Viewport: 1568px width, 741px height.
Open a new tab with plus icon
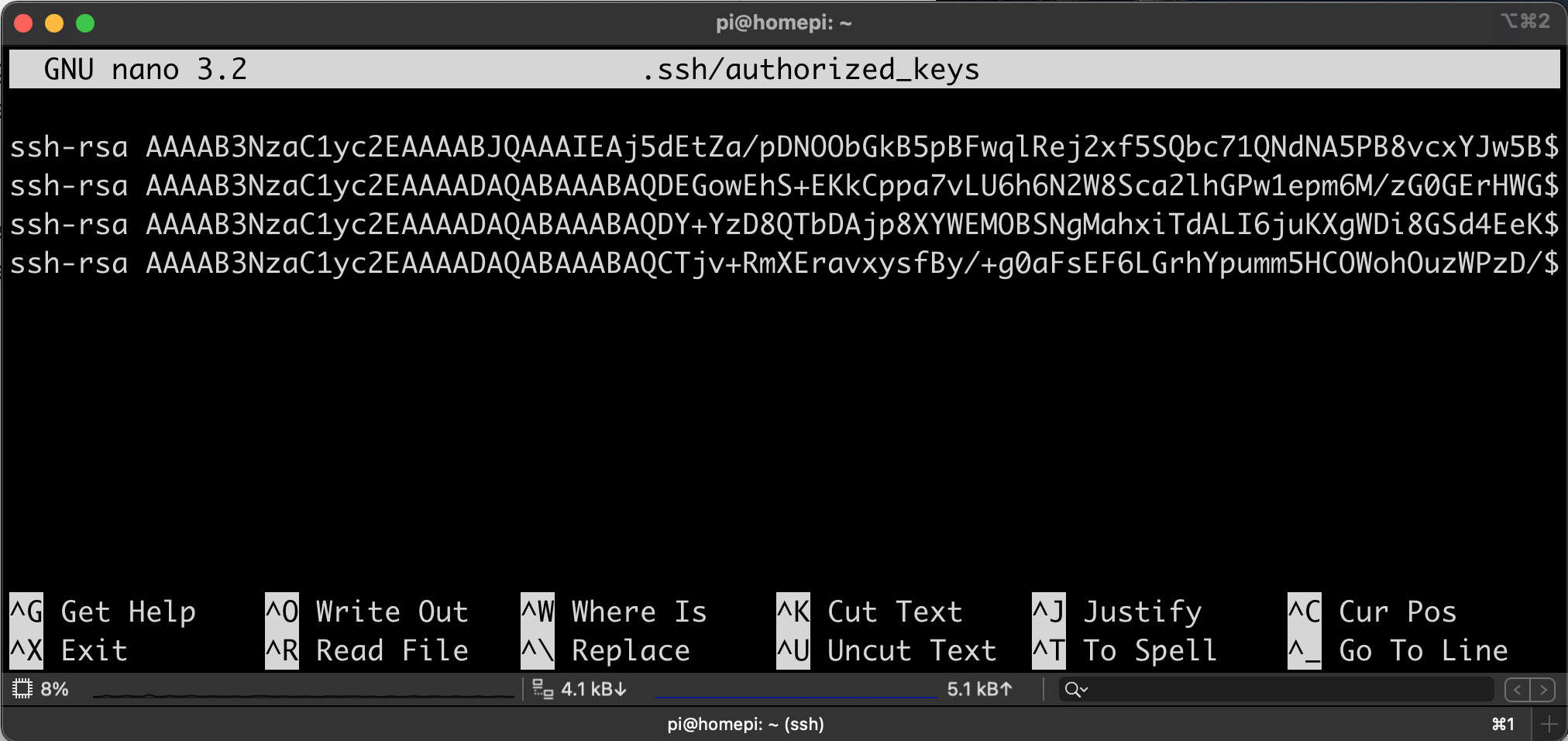click(x=1549, y=724)
